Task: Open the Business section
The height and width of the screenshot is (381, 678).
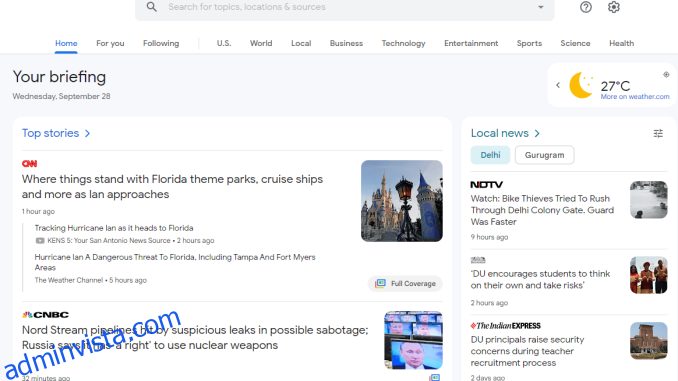Action: (346, 43)
